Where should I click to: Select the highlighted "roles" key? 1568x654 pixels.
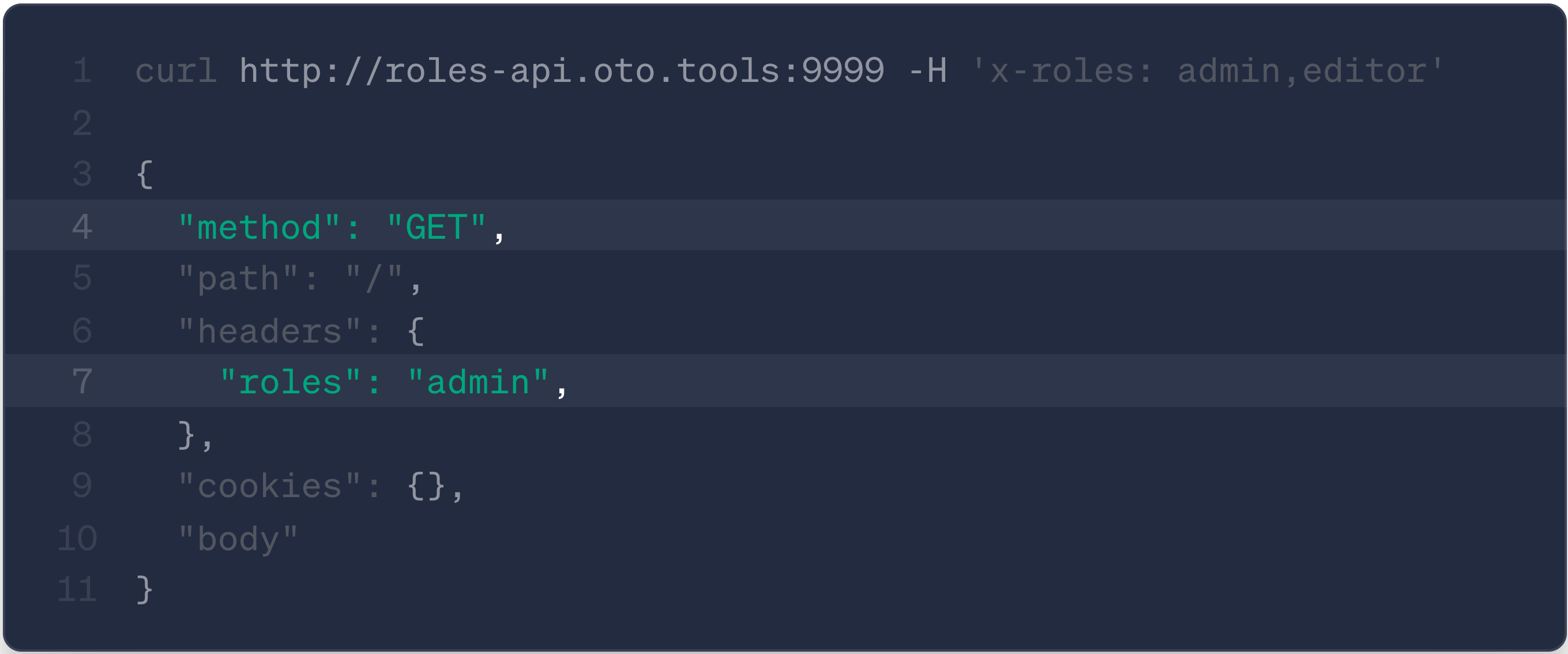pos(290,382)
